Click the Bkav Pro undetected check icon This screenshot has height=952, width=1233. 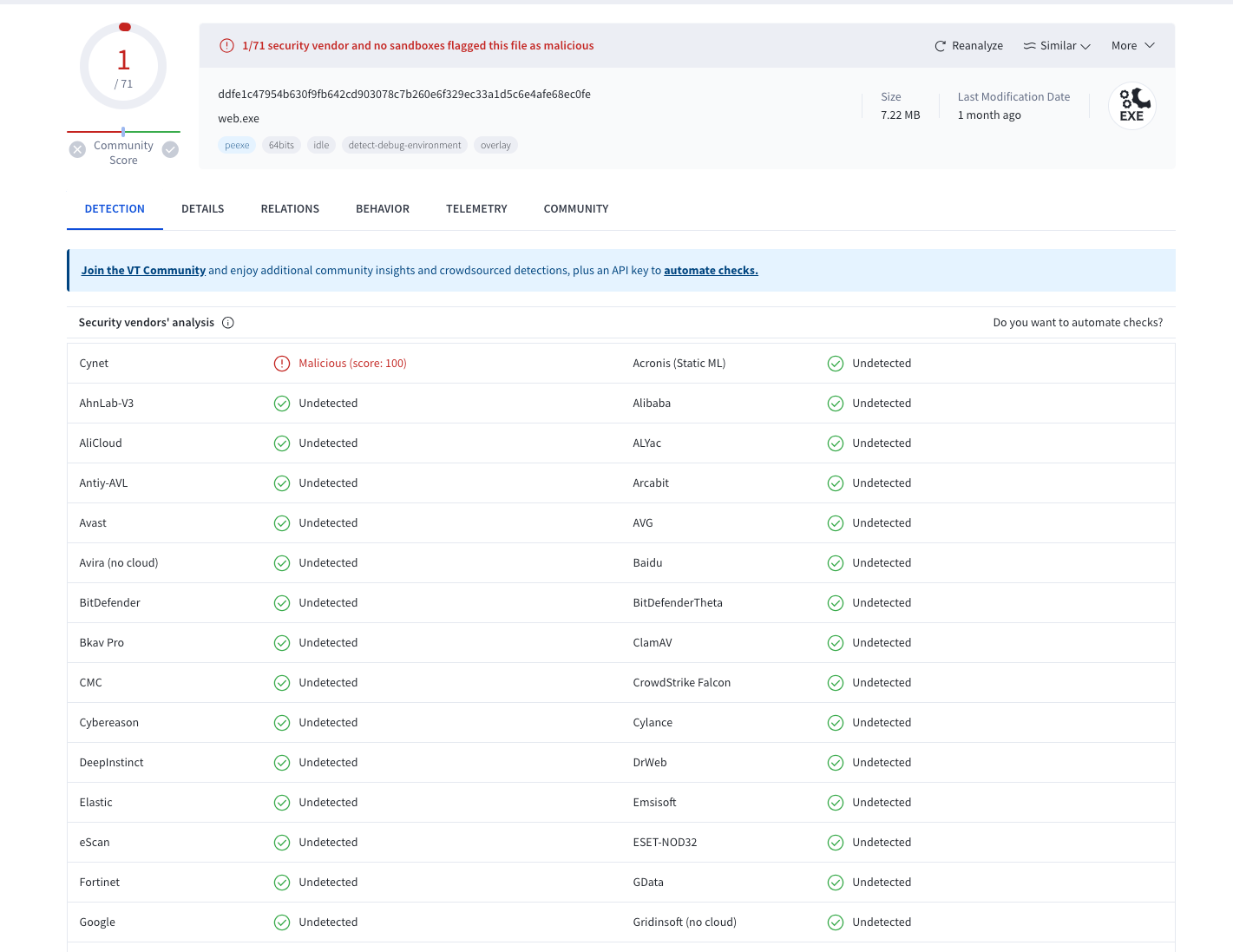pyautogui.click(x=282, y=643)
